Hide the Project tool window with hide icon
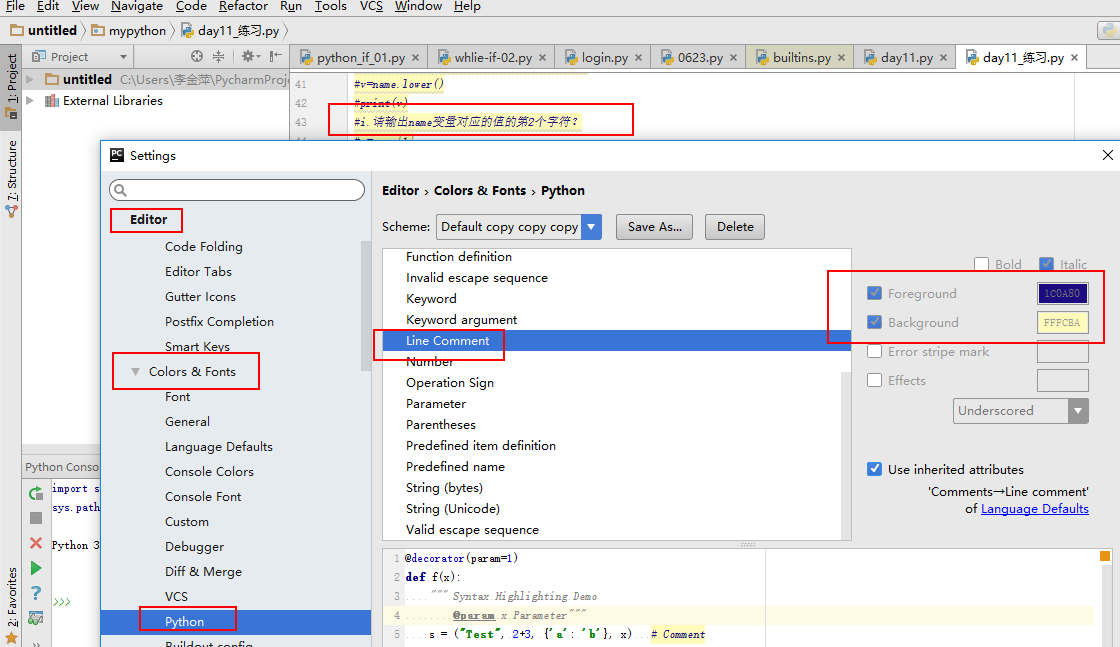The image size is (1120, 647). click(276, 56)
